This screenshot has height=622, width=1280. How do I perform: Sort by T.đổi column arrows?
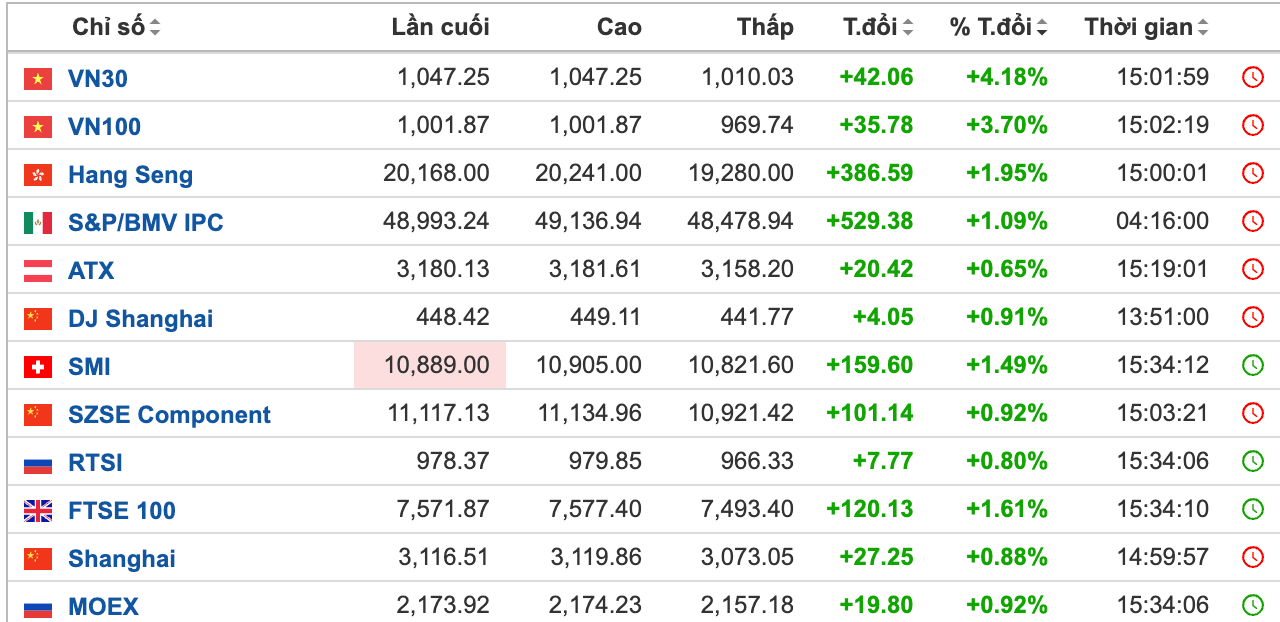(907, 28)
